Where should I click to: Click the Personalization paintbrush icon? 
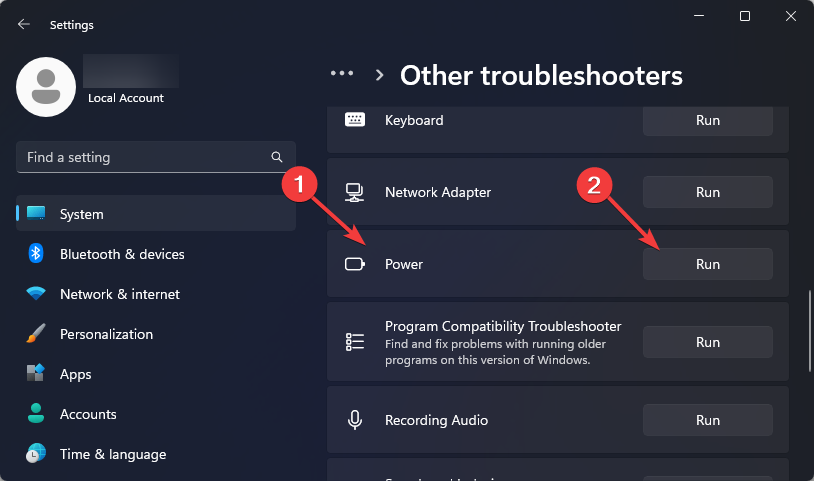(36, 334)
